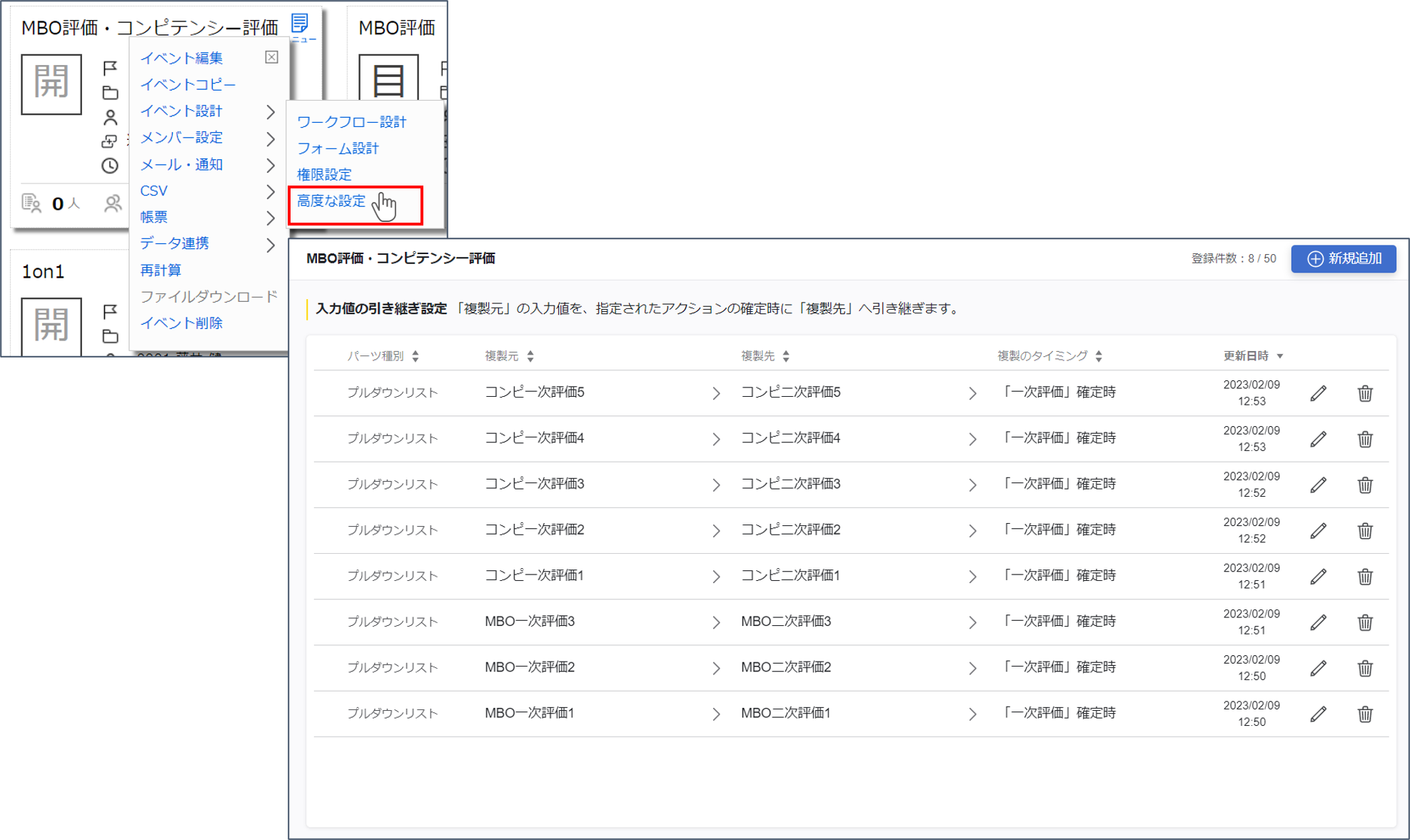Close the event context menu
This screenshot has width=1410, height=840.
(x=271, y=57)
